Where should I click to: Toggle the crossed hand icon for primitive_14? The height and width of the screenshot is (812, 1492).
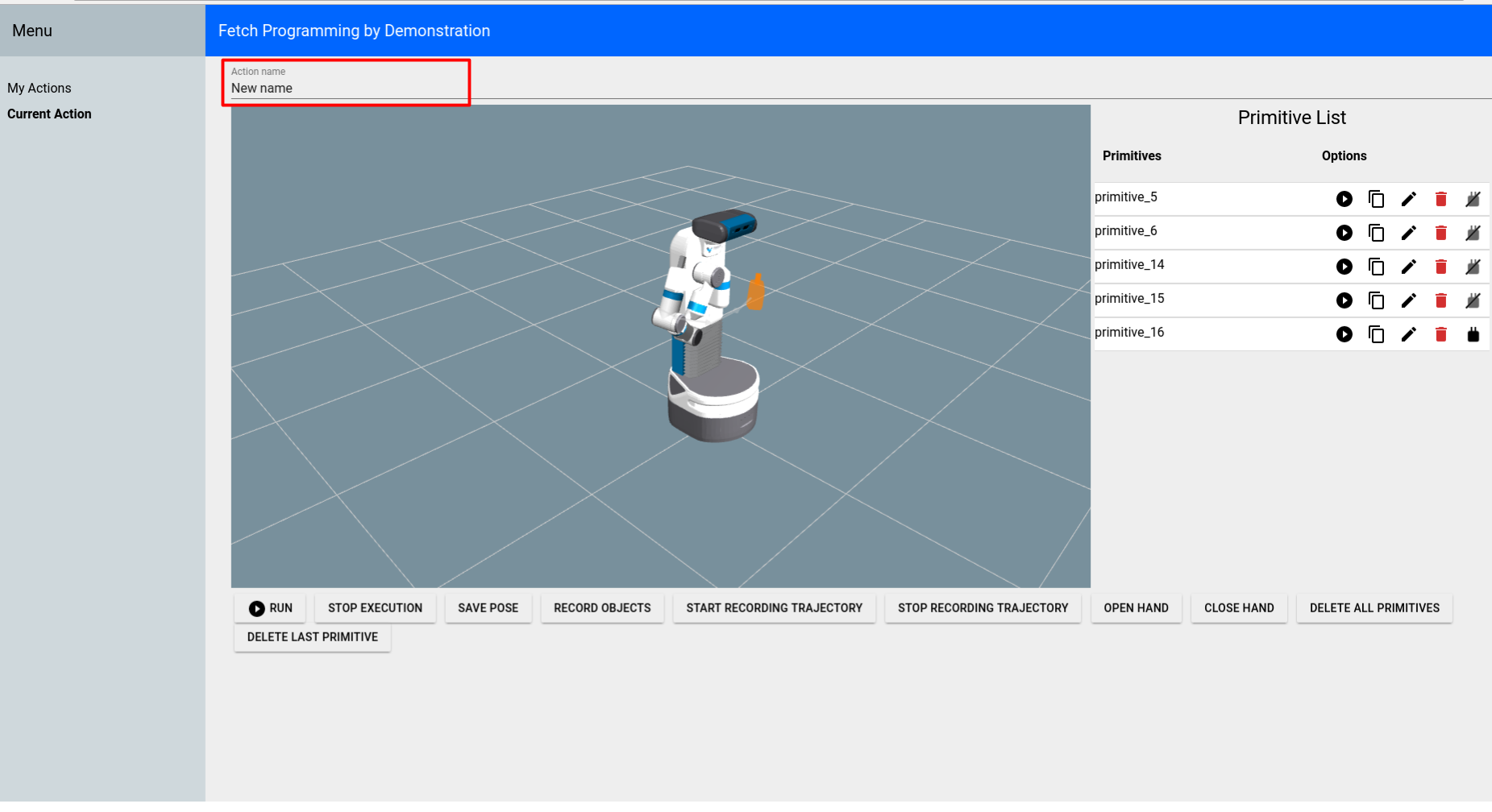click(x=1473, y=267)
